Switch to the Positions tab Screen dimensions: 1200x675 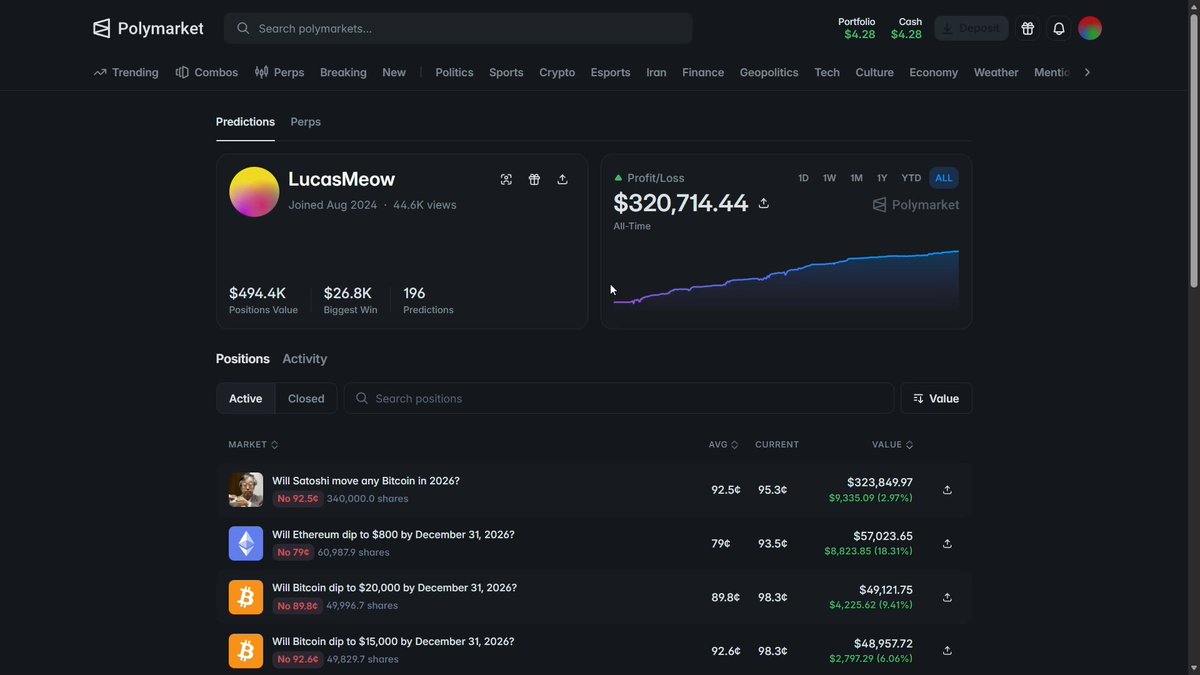tap(243, 359)
